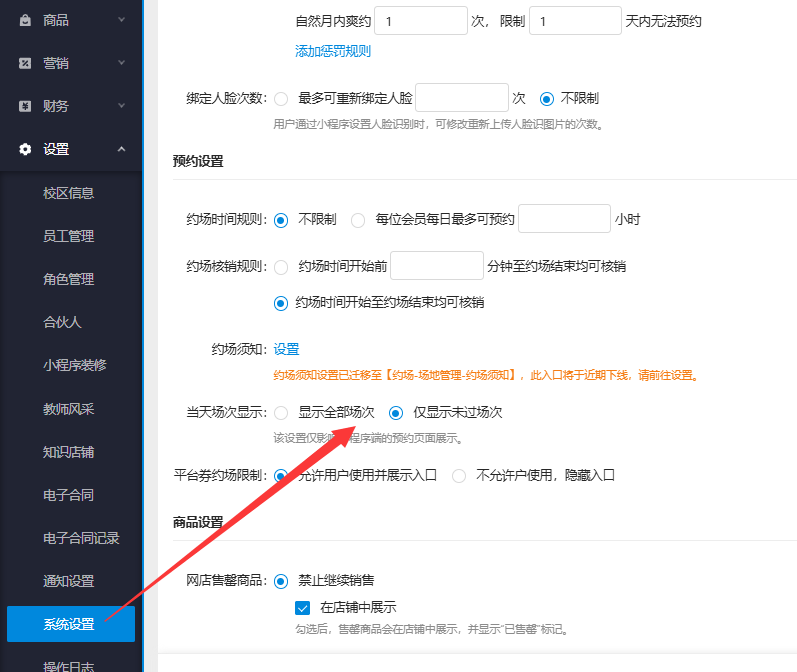The height and width of the screenshot is (672, 797).
Task: Open 通知设置 in the sidebar
Action: (x=69, y=581)
